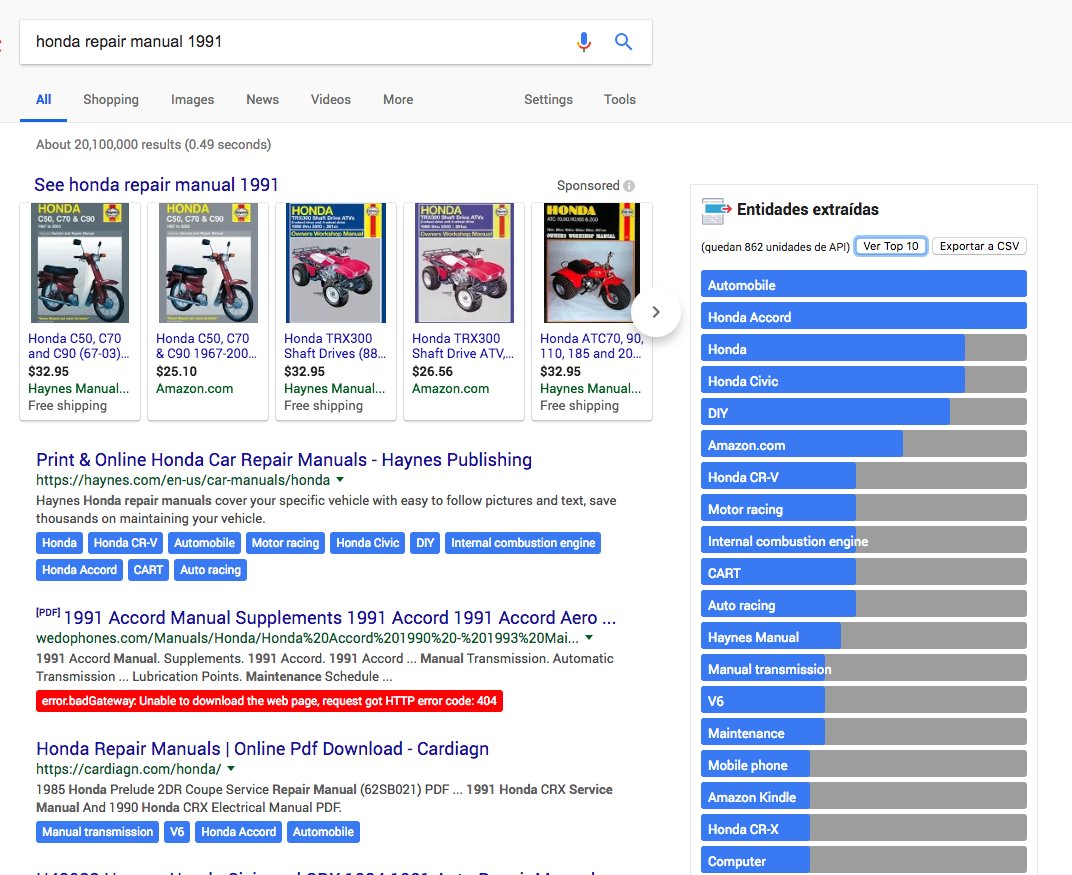
Task: Click the Amazon Kindle entity bar
Action: pos(863,797)
